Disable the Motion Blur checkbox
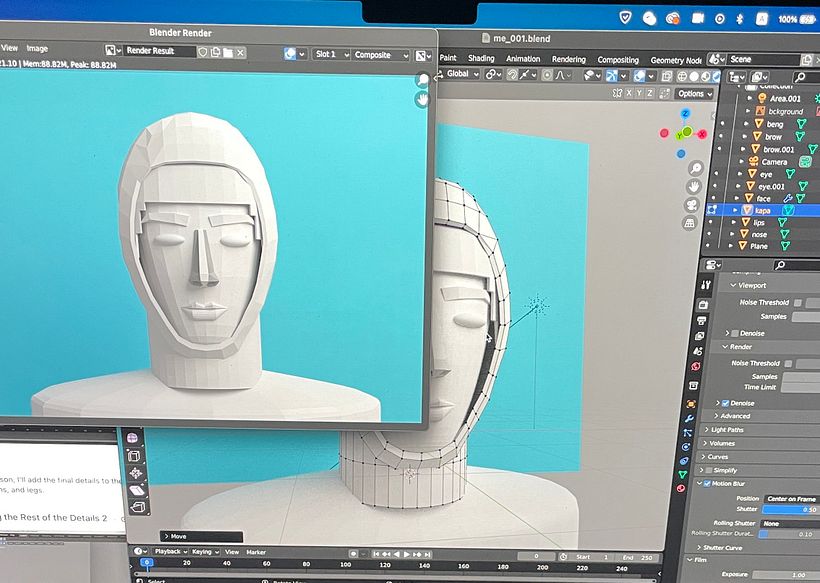Screen dimensions: 820x583 [707, 484]
